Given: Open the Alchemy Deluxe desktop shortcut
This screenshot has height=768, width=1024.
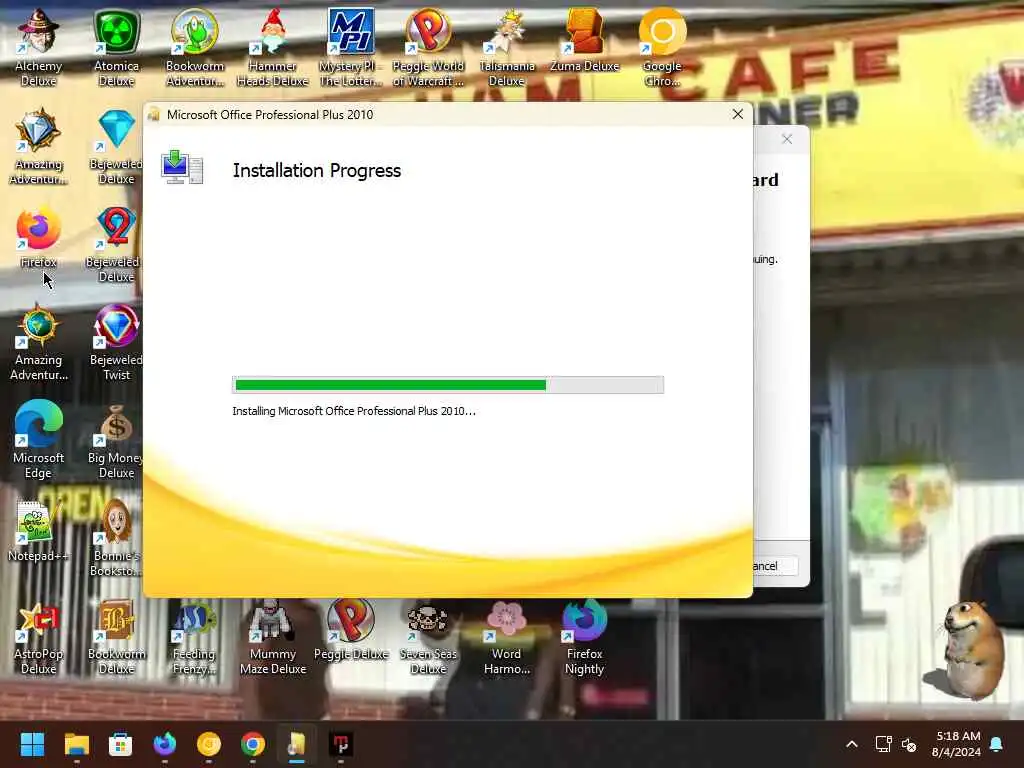Looking at the screenshot, I should tap(39, 47).
